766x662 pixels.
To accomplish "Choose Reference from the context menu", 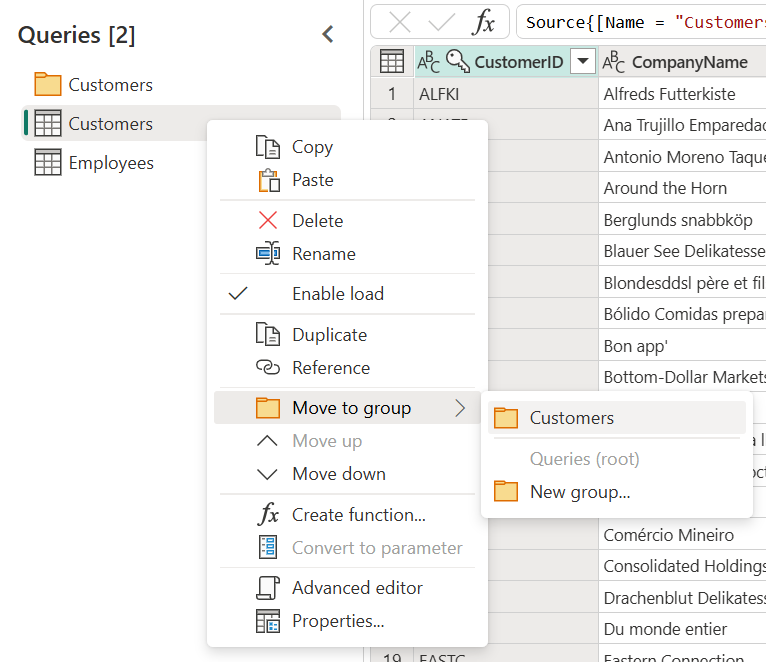I will 347,367.
